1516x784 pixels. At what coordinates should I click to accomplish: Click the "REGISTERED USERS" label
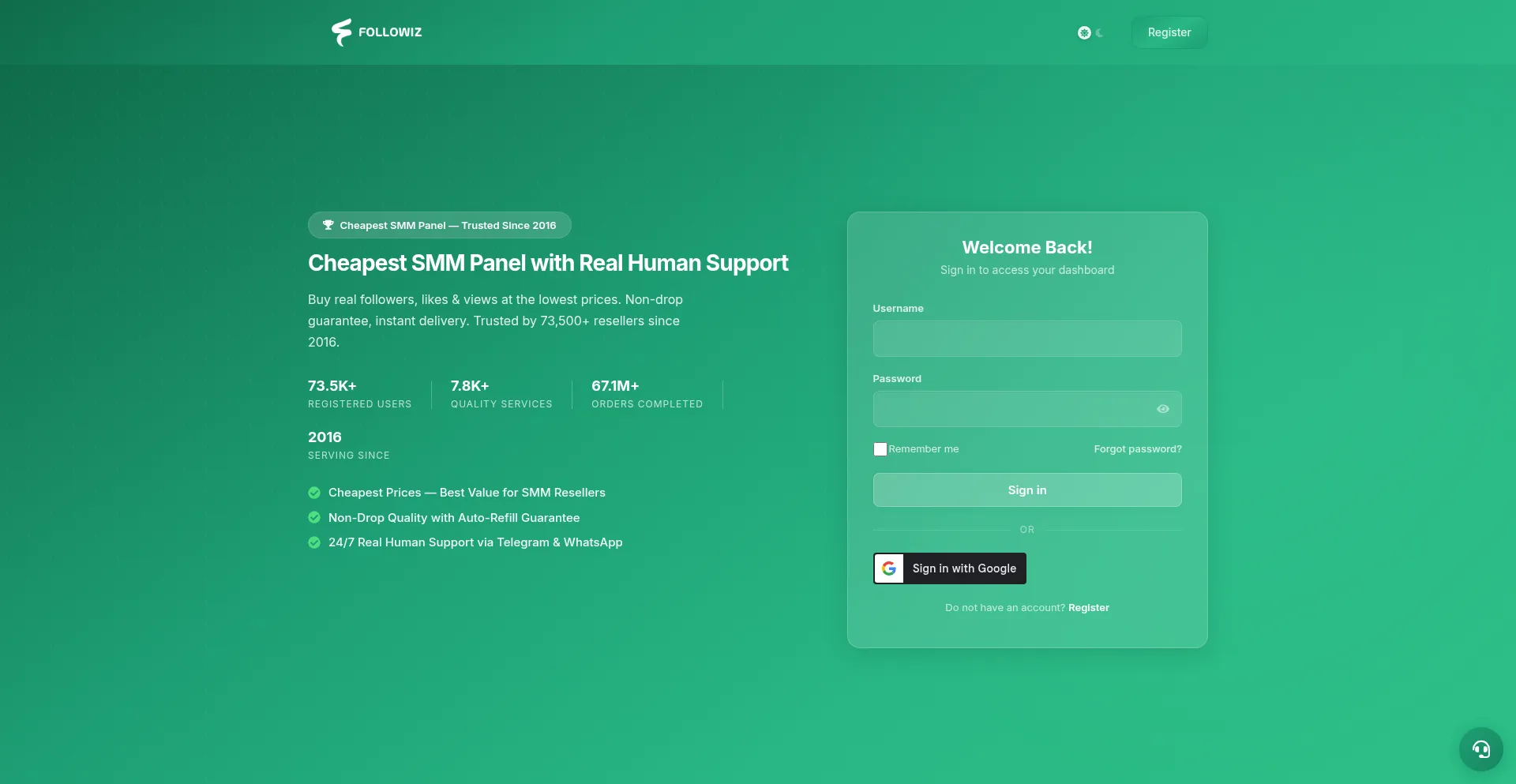[360, 404]
